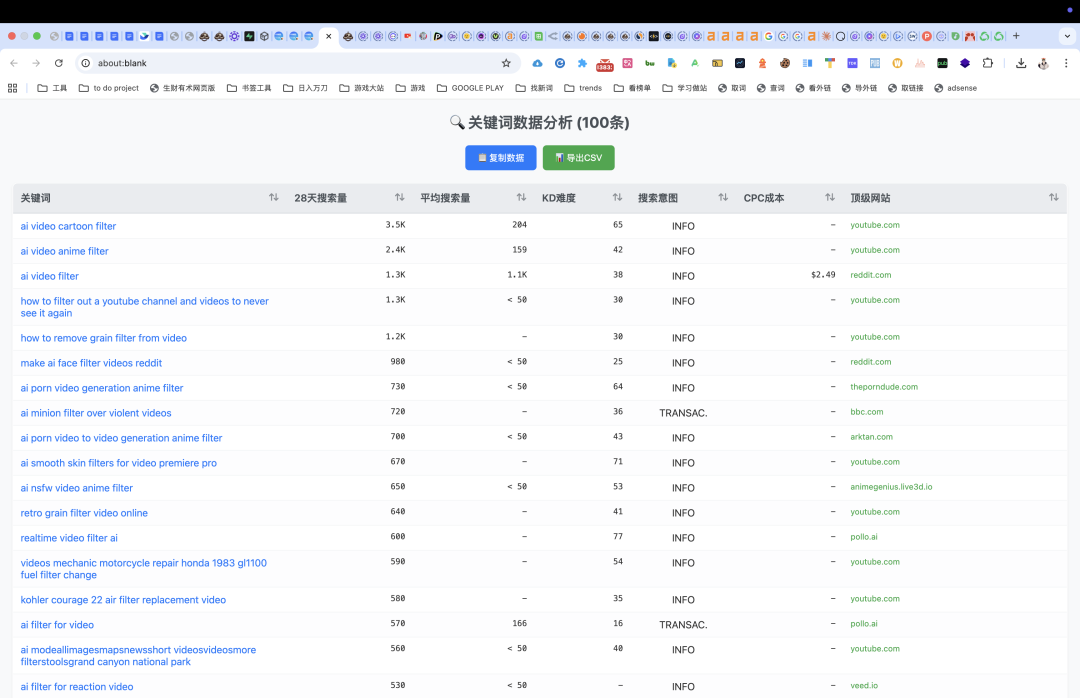Viewport: 1080px width, 698px height.
Task: Click the 复制数据 button
Action: pyautogui.click(x=501, y=158)
